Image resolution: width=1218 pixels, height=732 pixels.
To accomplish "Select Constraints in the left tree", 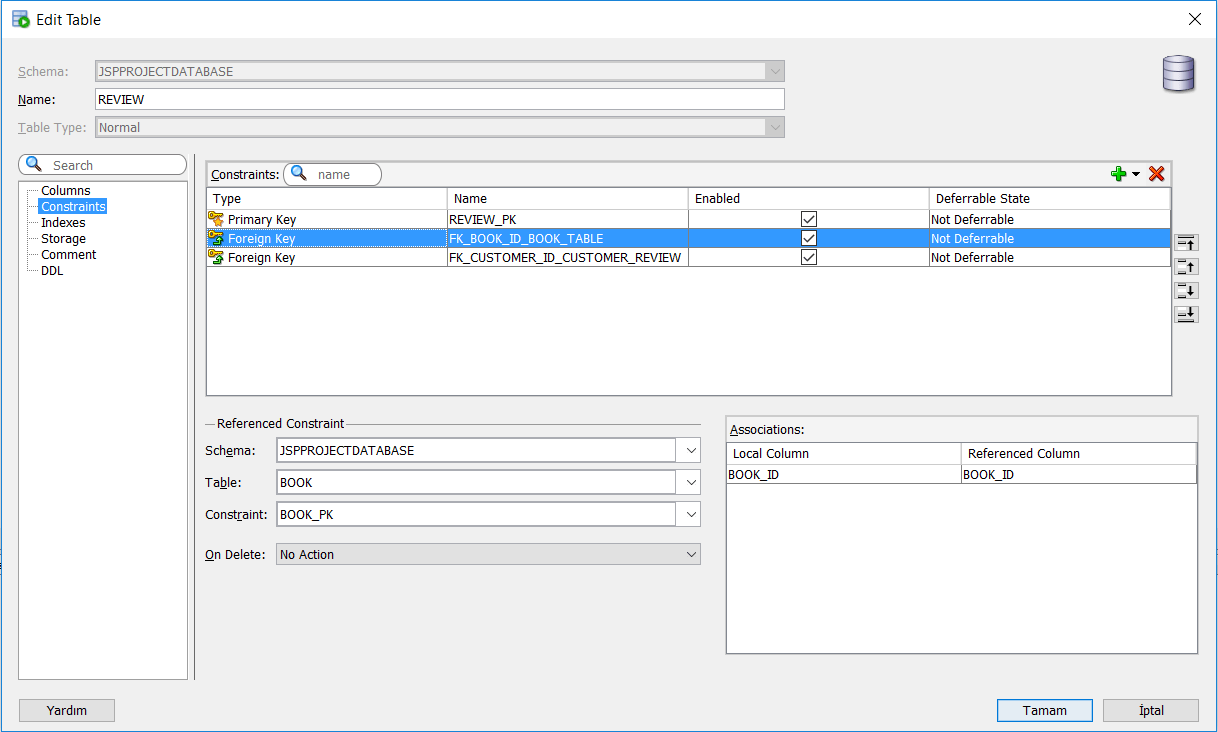I will click(x=73, y=206).
